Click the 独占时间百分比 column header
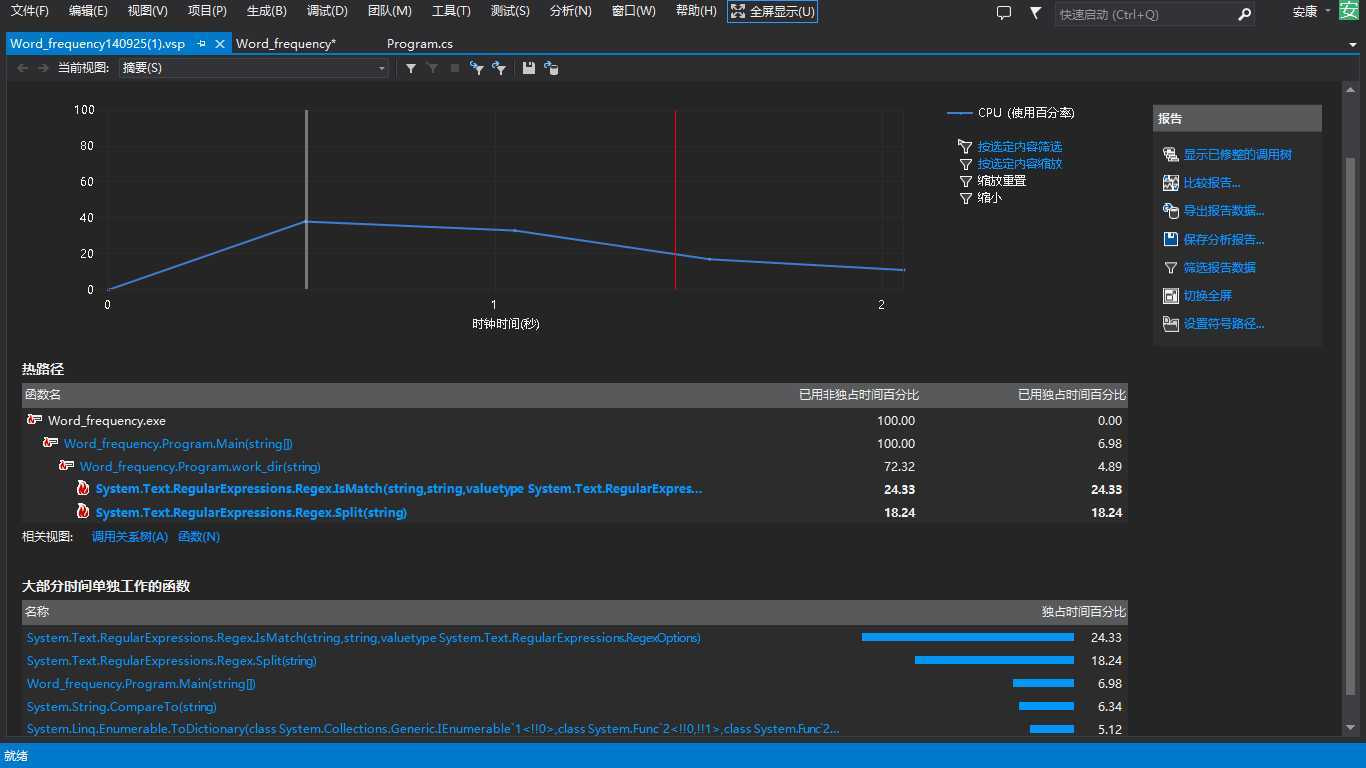Image resolution: width=1366 pixels, height=768 pixels. (x=1083, y=612)
